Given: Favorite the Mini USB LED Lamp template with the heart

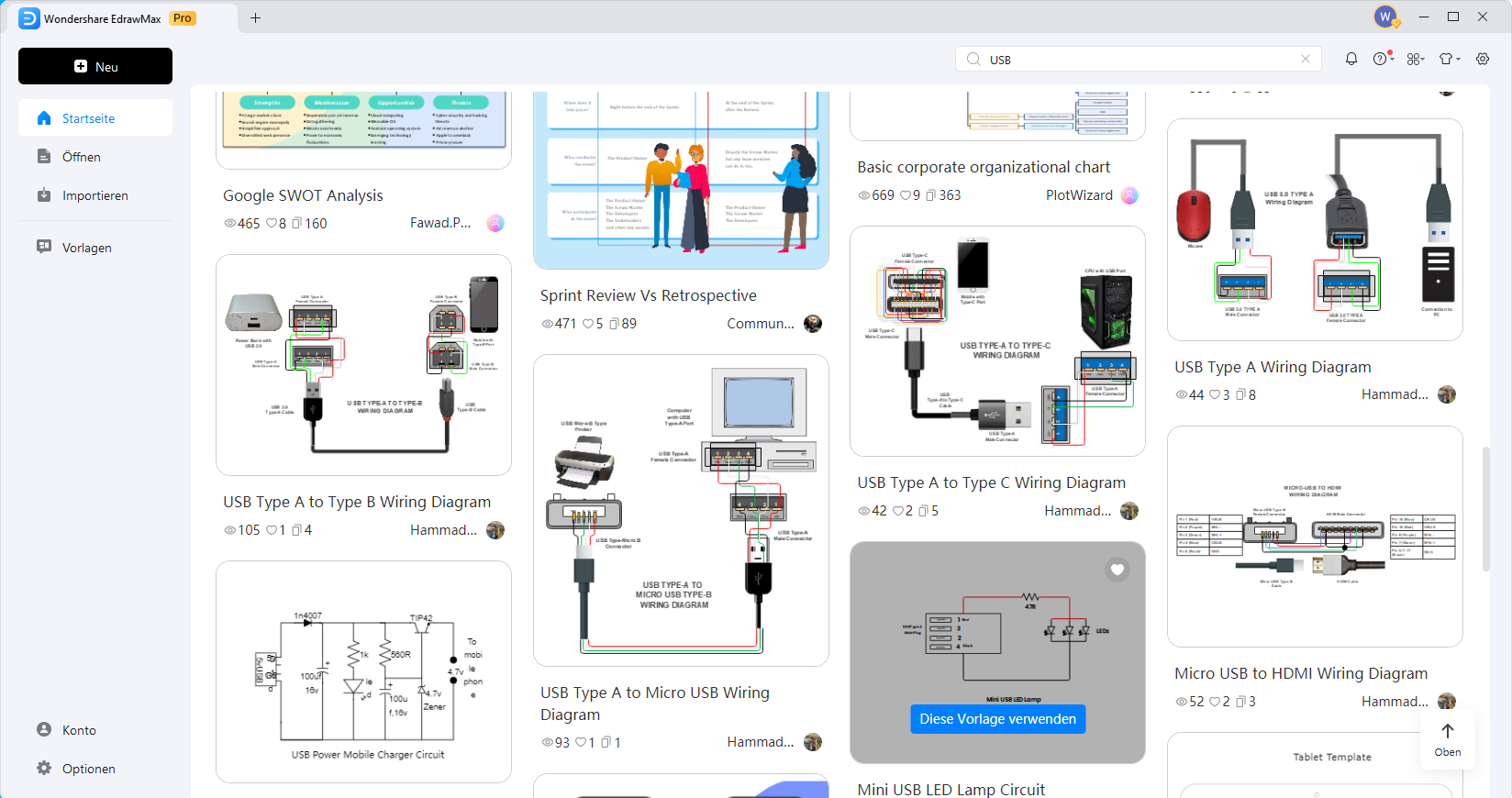Looking at the screenshot, I should point(1117,570).
